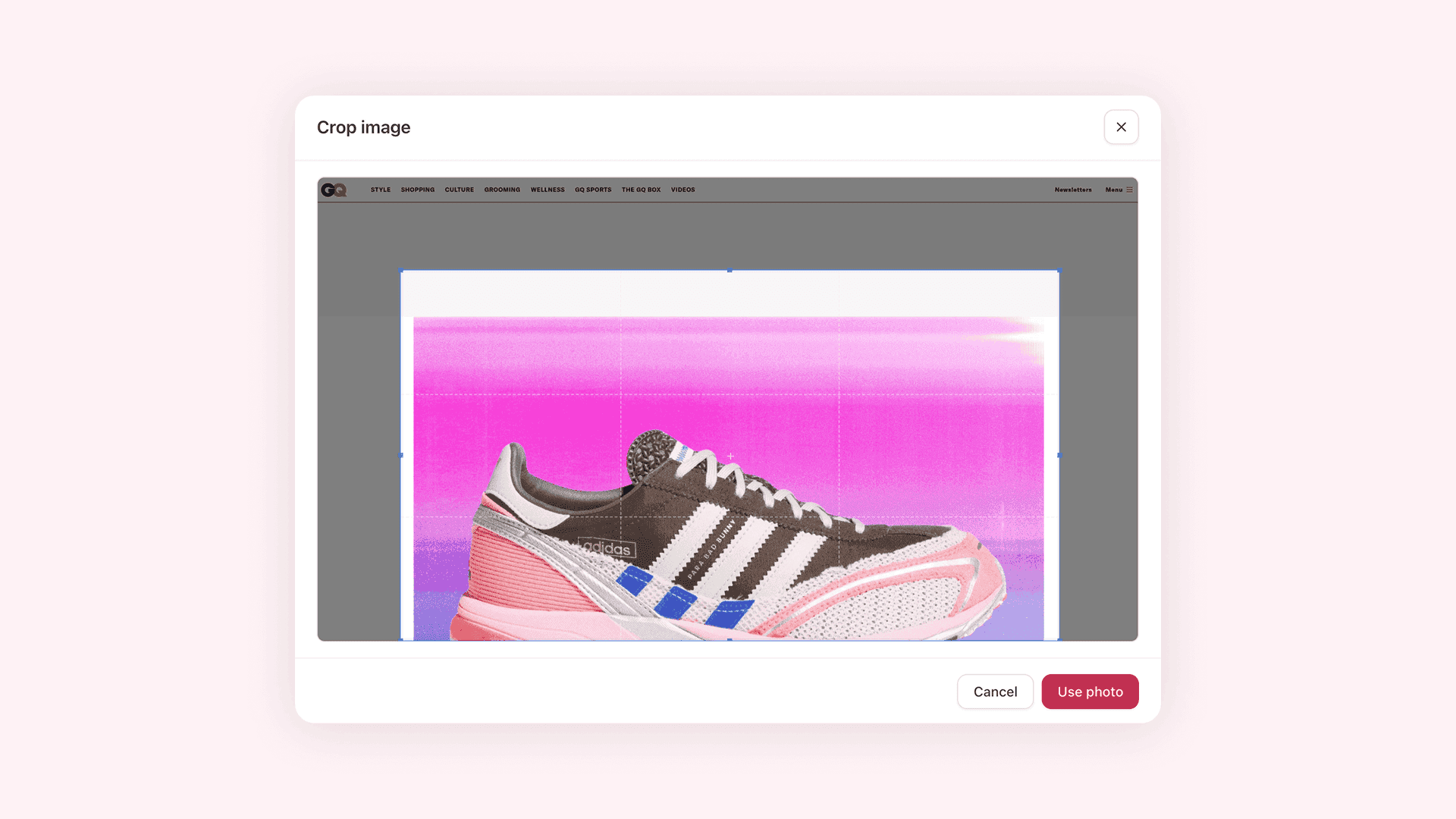Grab the left-edge crop handle
Image resolution: width=1456 pixels, height=819 pixels.
click(x=402, y=455)
